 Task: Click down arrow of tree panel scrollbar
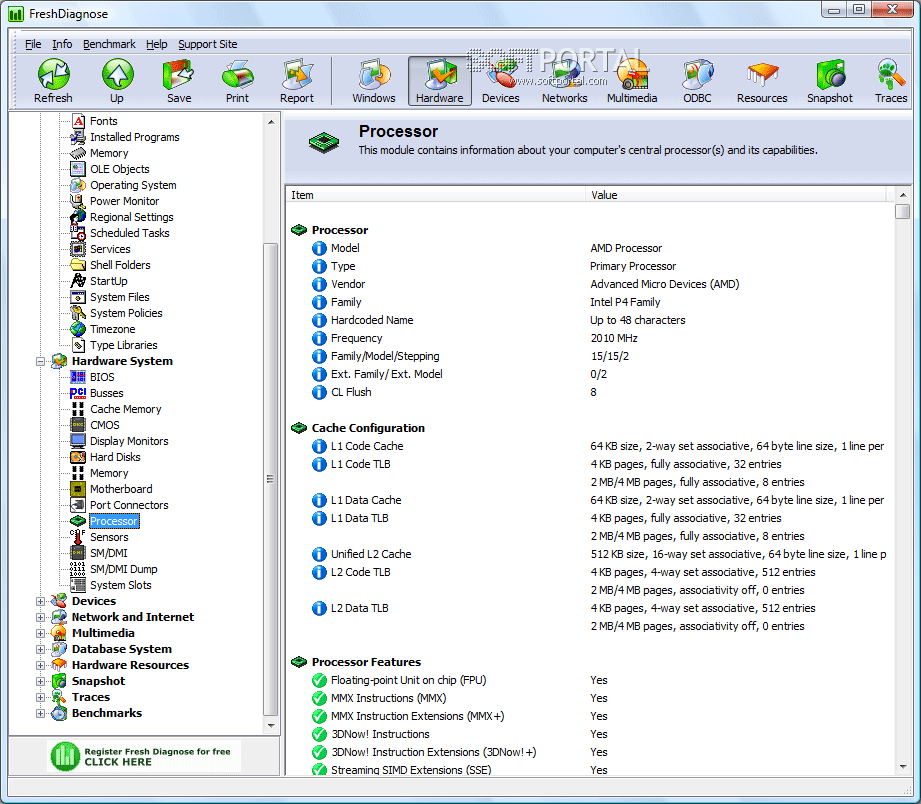271,726
